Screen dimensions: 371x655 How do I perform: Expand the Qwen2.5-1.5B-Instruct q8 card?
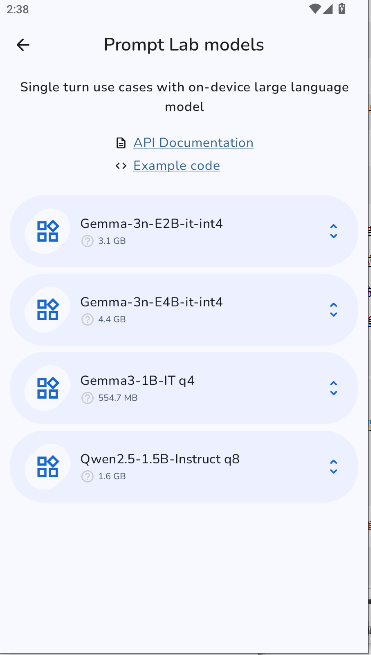click(333, 467)
